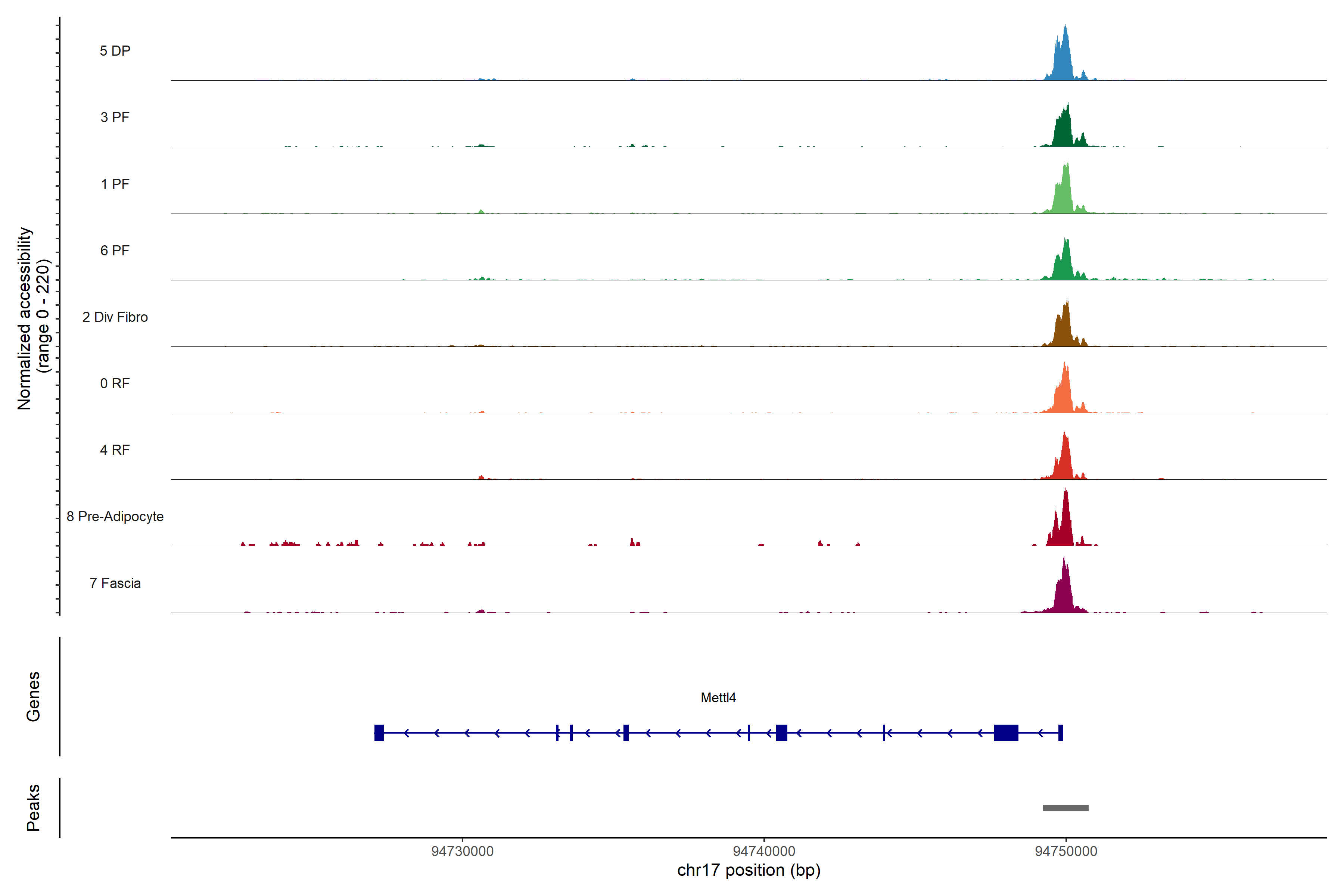The image size is (1344, 896).
Task: Click the 94730000 axis tick label
Action: [462, 851]
